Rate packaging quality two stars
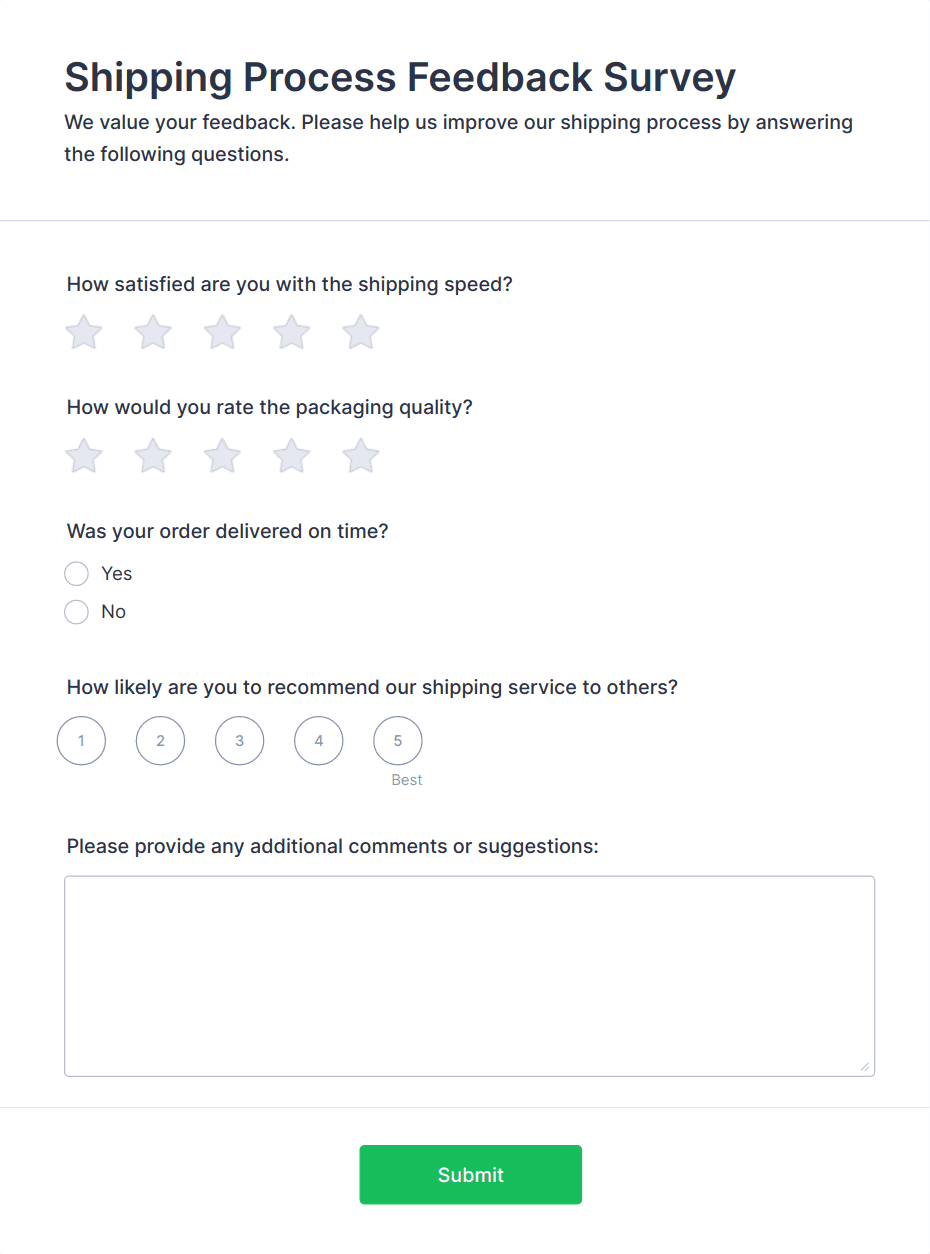Image resolution: width=930 pixels, height=1254 pixels. (x=153, y=456)
